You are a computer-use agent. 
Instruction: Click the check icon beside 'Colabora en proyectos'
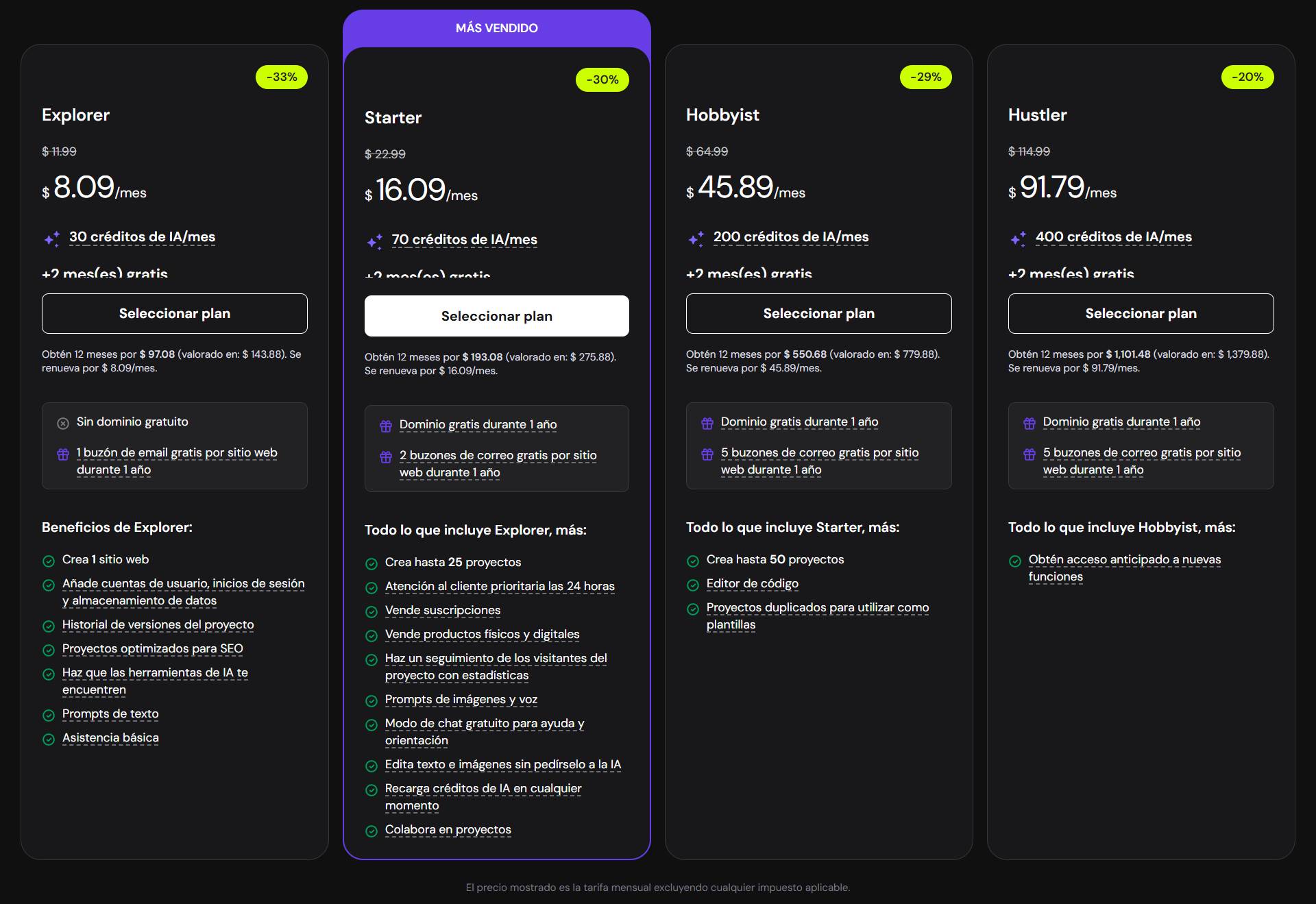coord(371,831)
